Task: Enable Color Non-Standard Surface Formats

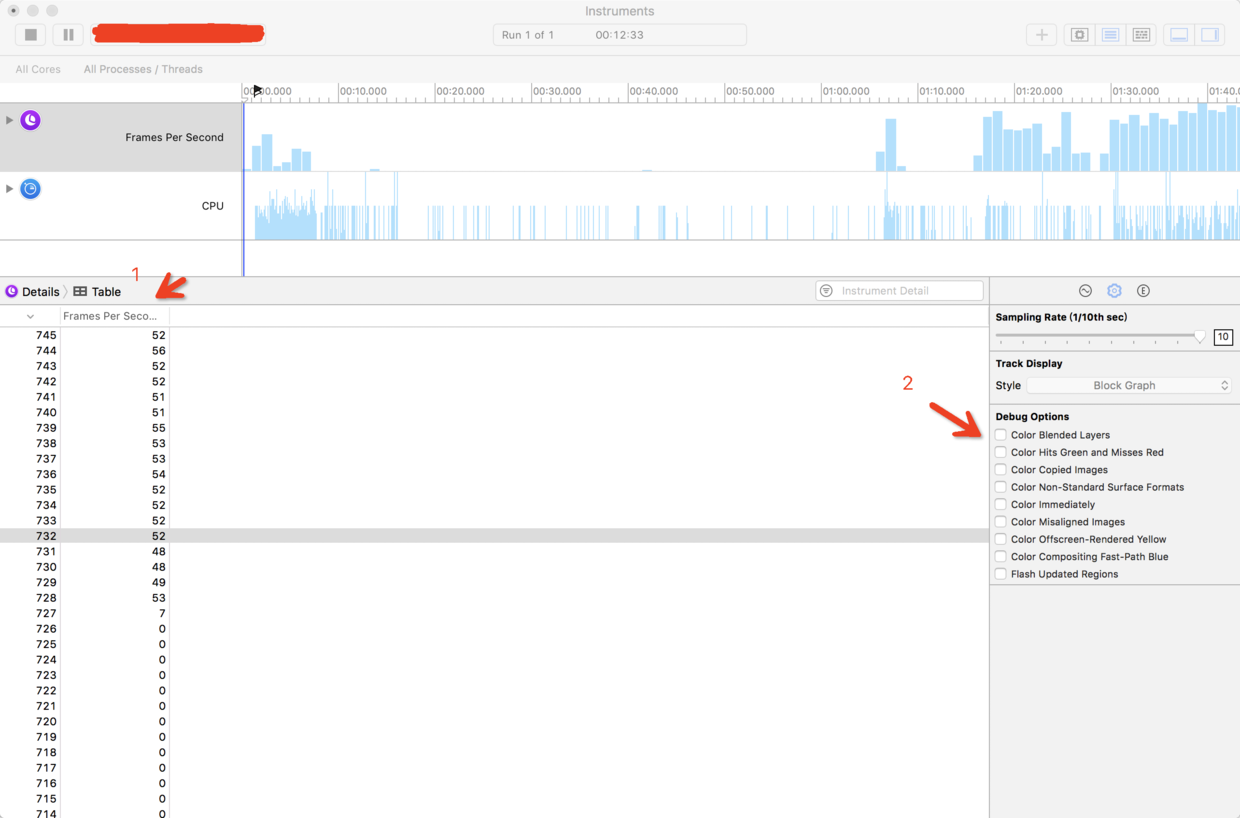Action: coord(1001,487)
